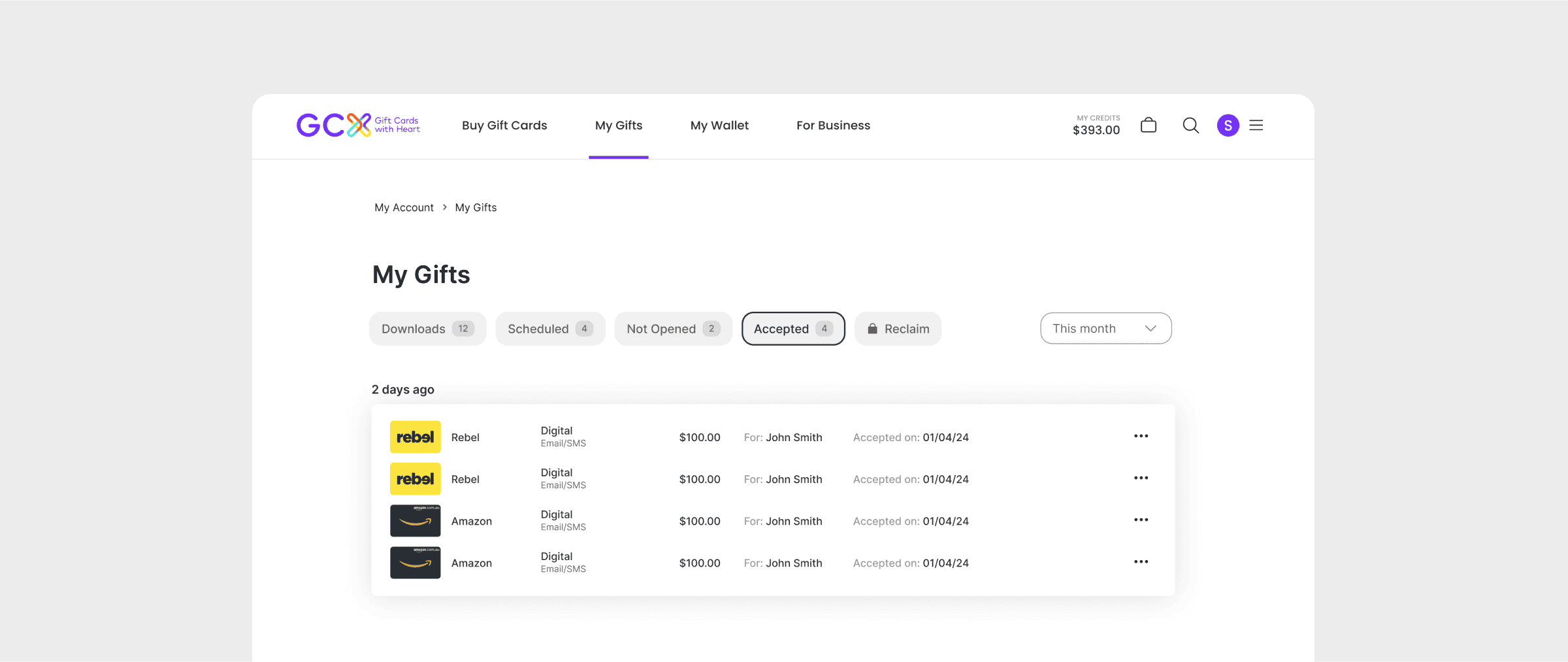Screen dimensions: 1568x662
Task: Click the lock icon on Reclaim
Action: pyautogui.click(x=872, y=329)
